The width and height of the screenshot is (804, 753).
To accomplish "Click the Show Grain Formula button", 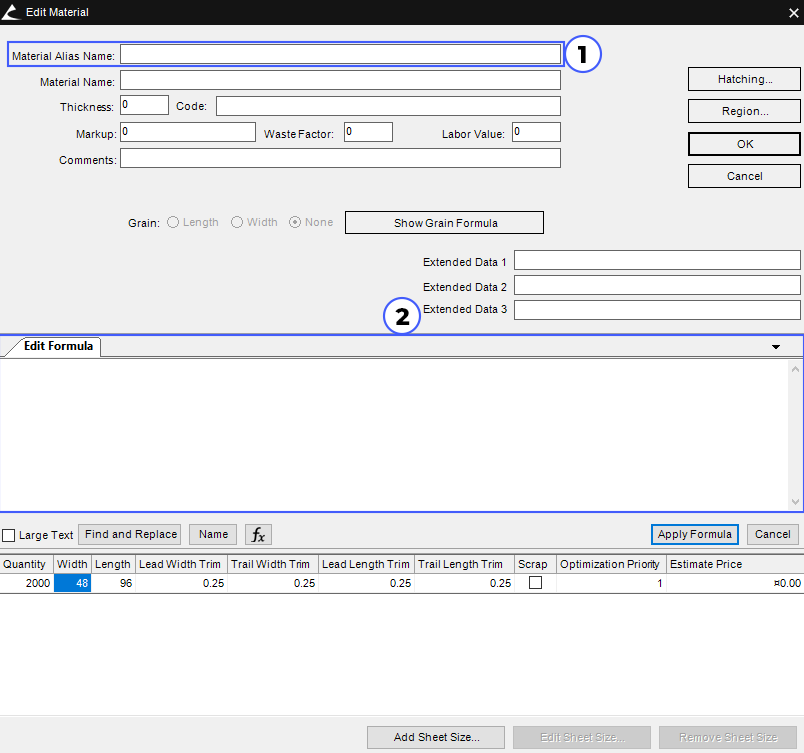I will click(x=444, y=222).
